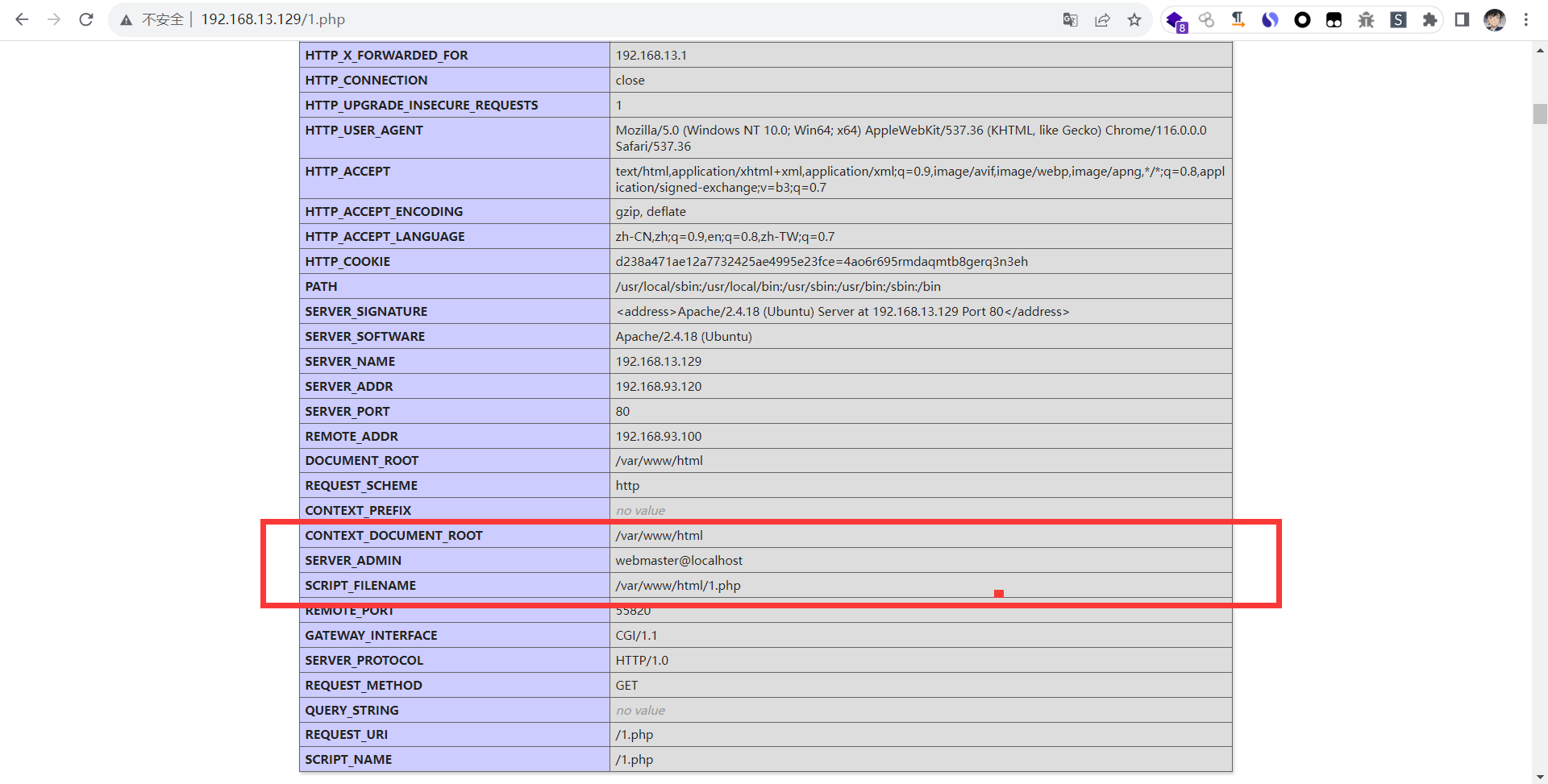Reload the current page
The width and height of the screenshot is (1548, 784).
point(86,19)
